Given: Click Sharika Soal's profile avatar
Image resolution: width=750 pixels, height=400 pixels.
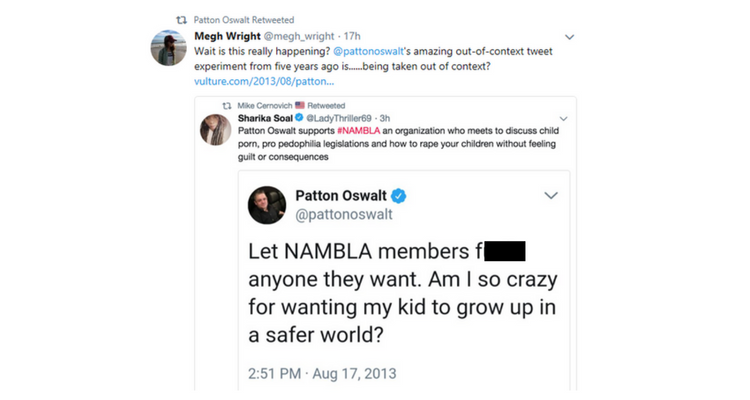Looking at the screenshot, I should tap(217, 130).
